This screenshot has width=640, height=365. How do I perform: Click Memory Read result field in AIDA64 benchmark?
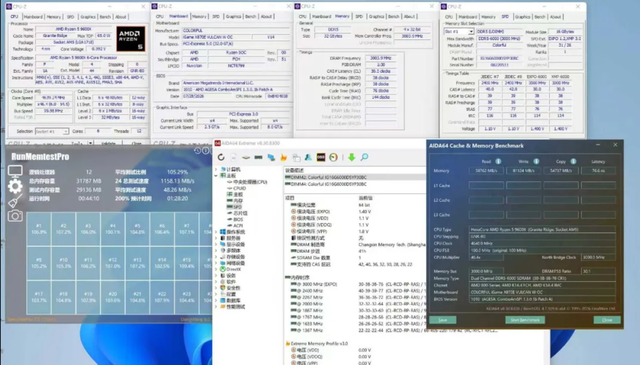[486, 171]
